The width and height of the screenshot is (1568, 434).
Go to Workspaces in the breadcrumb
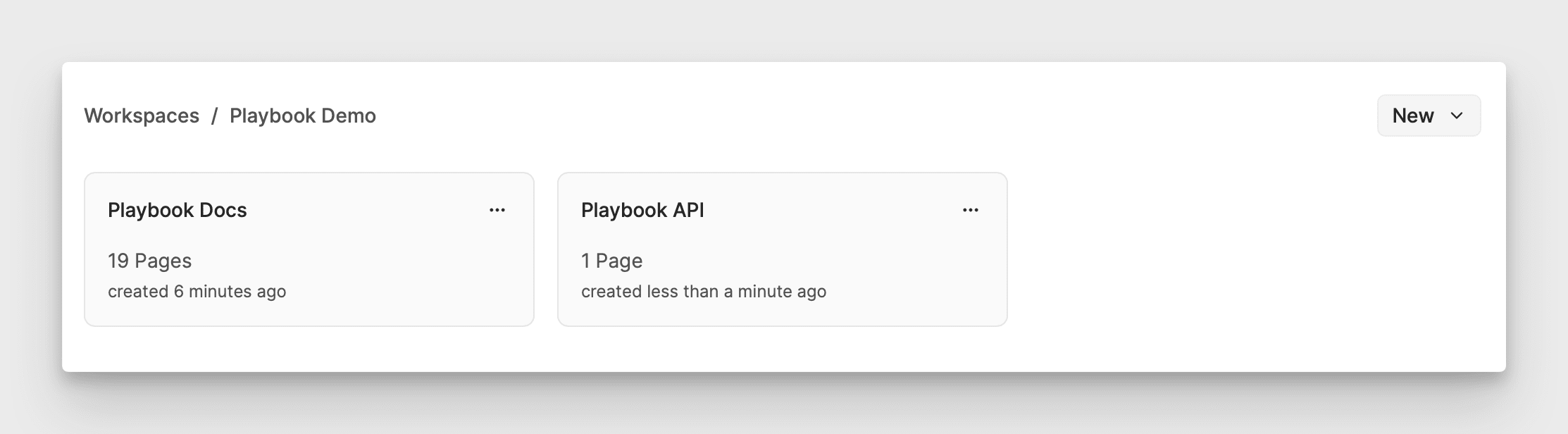pos(142,116)
